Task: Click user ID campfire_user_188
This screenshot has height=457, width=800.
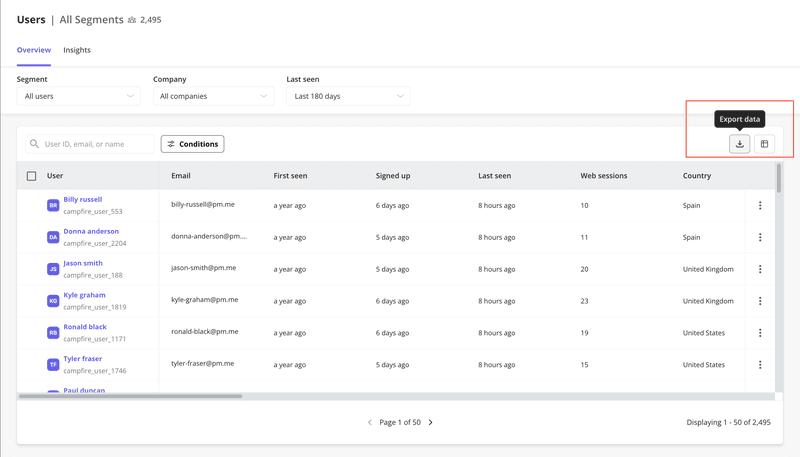Action: click(93, 275)
